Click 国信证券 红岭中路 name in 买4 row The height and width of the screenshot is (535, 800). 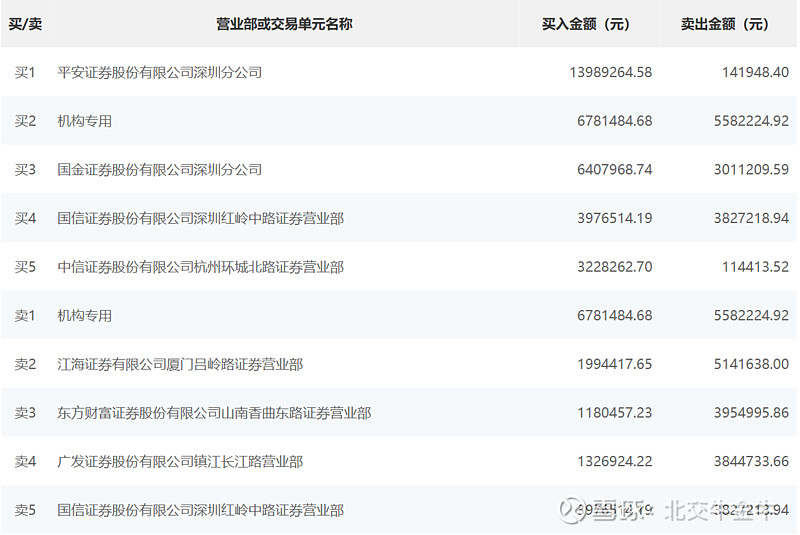201,218
